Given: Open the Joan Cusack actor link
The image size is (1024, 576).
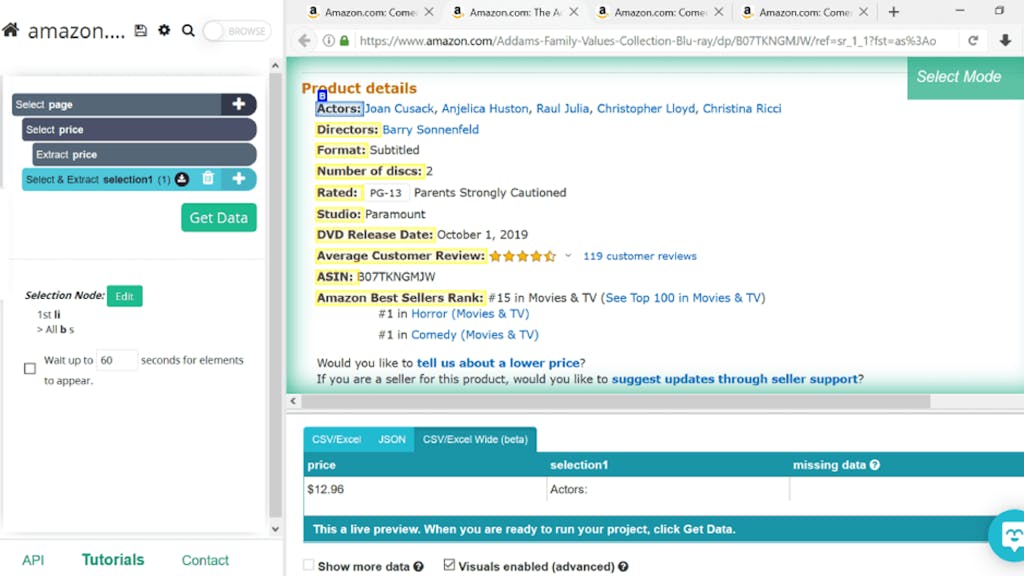Looking at the screenshot, I should (399, 108).
